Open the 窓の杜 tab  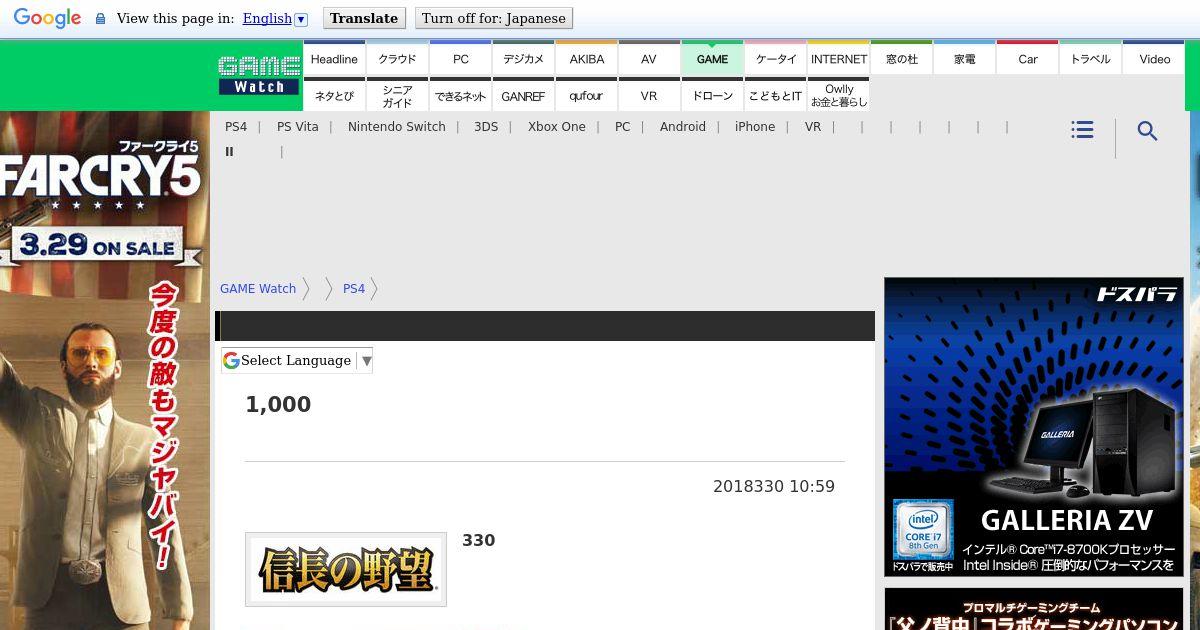point(902,59)
